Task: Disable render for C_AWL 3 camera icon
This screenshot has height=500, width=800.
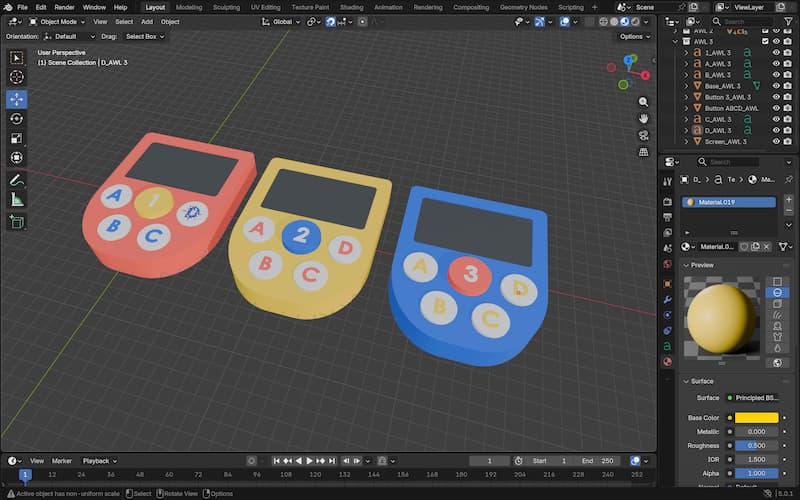Action: click(787, 119)
